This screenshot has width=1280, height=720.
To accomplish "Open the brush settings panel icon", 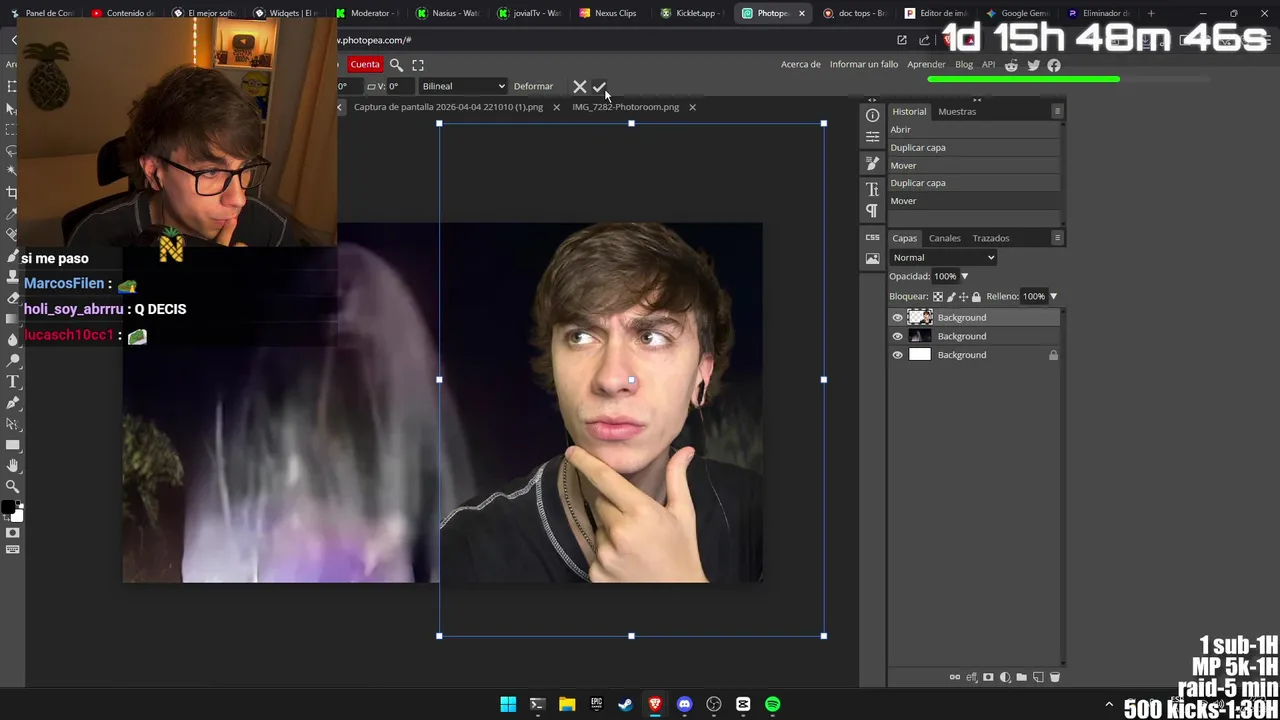I will tap(872, 163).
